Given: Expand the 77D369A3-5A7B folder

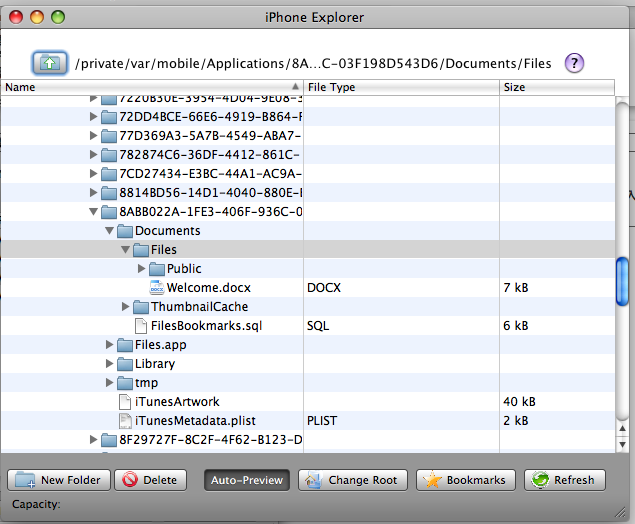Looking at the screenshot, I should 94,136.
